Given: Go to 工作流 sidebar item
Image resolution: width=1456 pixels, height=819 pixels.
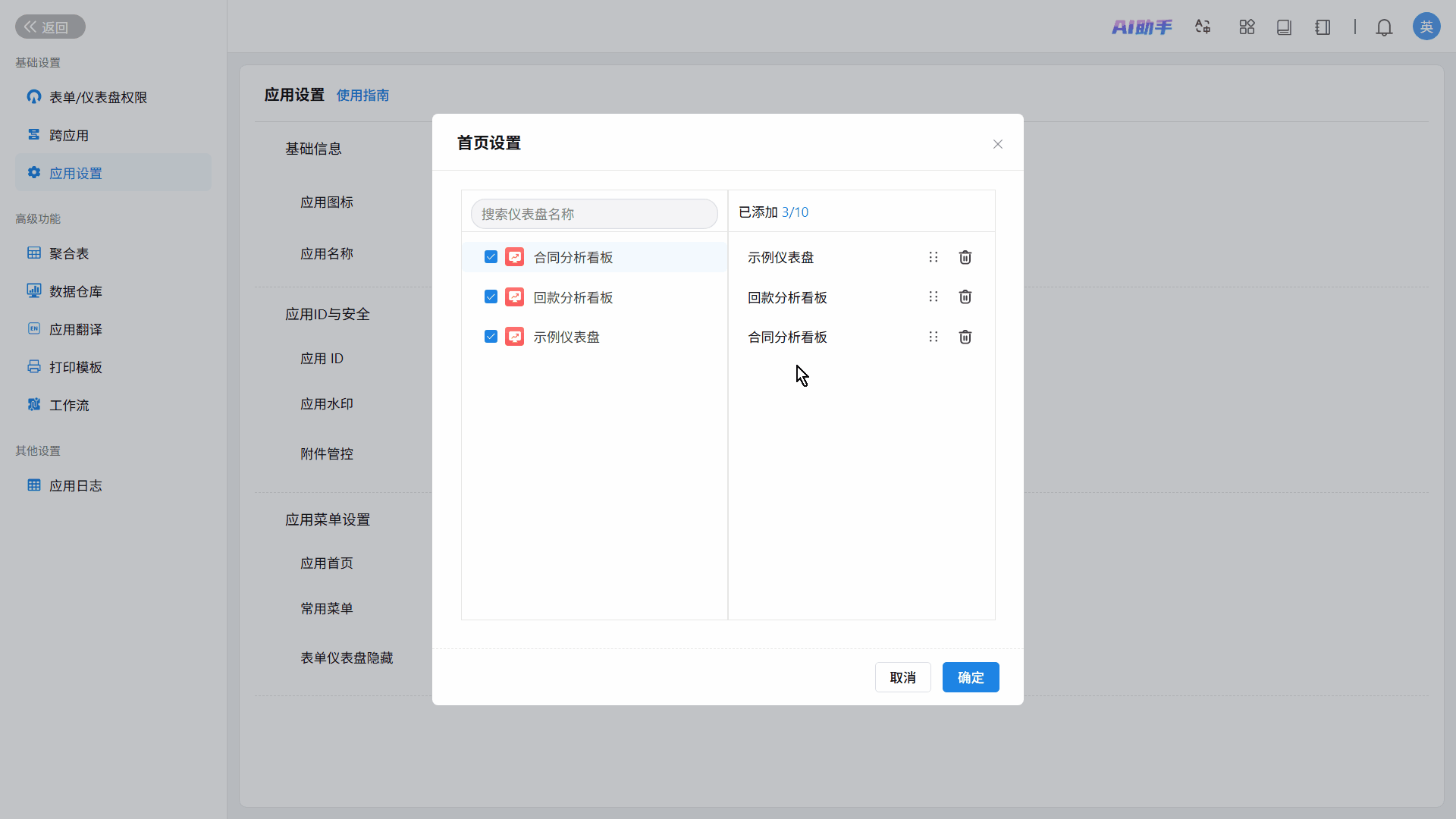Looking at the screenshot, I should [68, 405].
